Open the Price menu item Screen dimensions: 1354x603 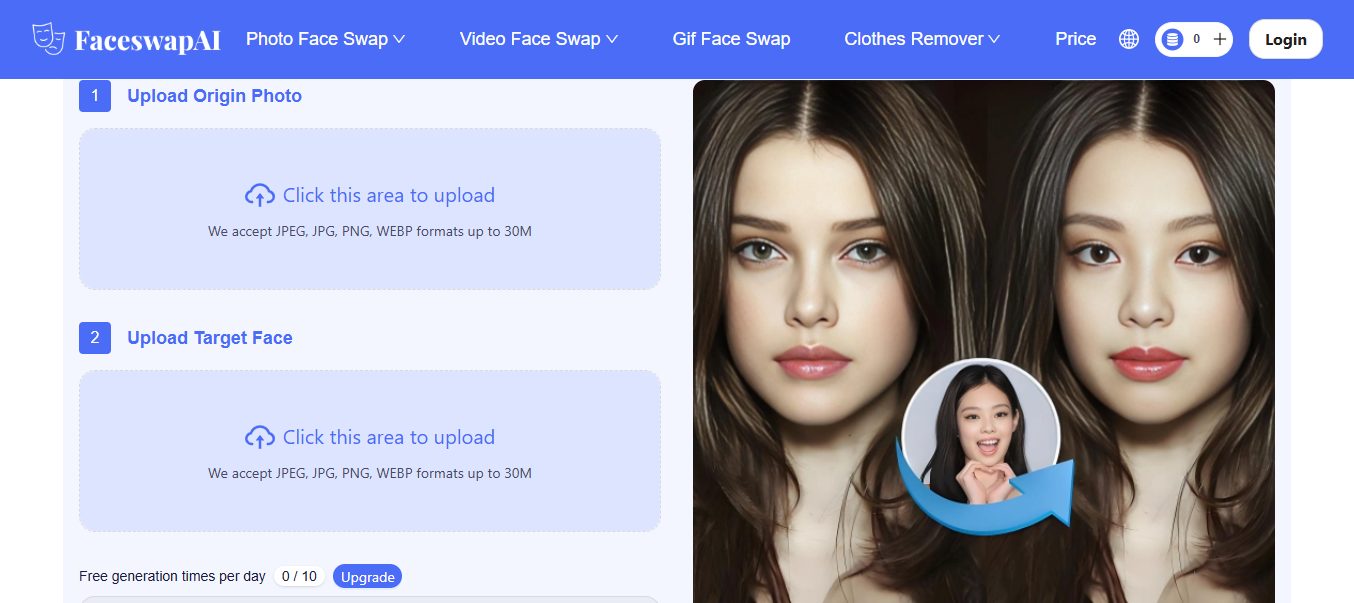pos(1075,39)
